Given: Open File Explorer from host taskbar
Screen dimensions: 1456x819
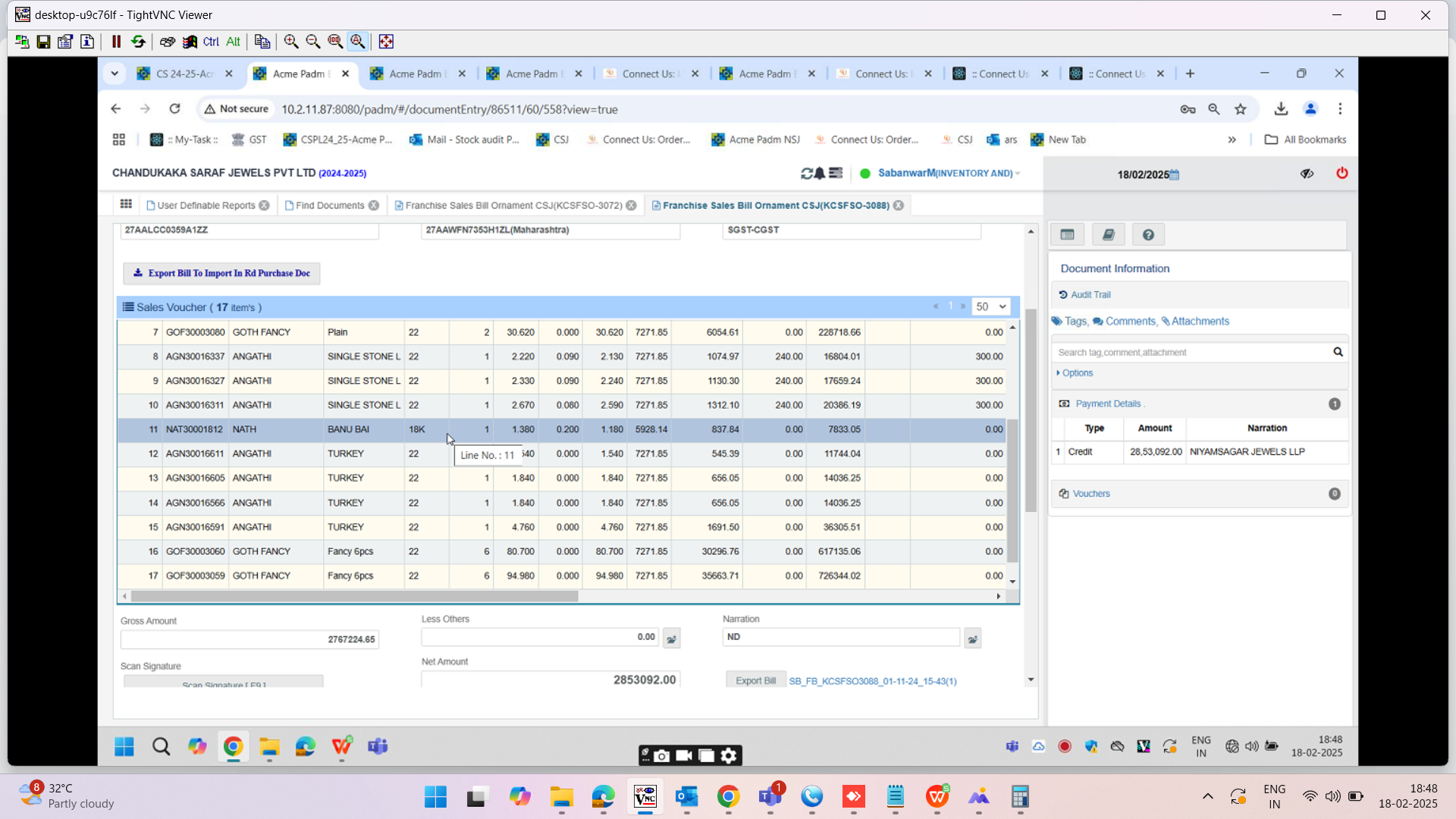Looking at the screenshot, I should 561,797.
